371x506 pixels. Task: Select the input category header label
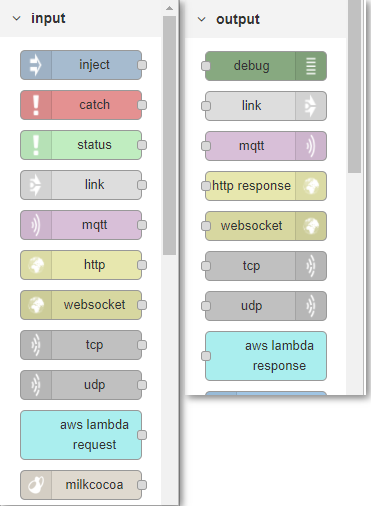coord(48,18)
